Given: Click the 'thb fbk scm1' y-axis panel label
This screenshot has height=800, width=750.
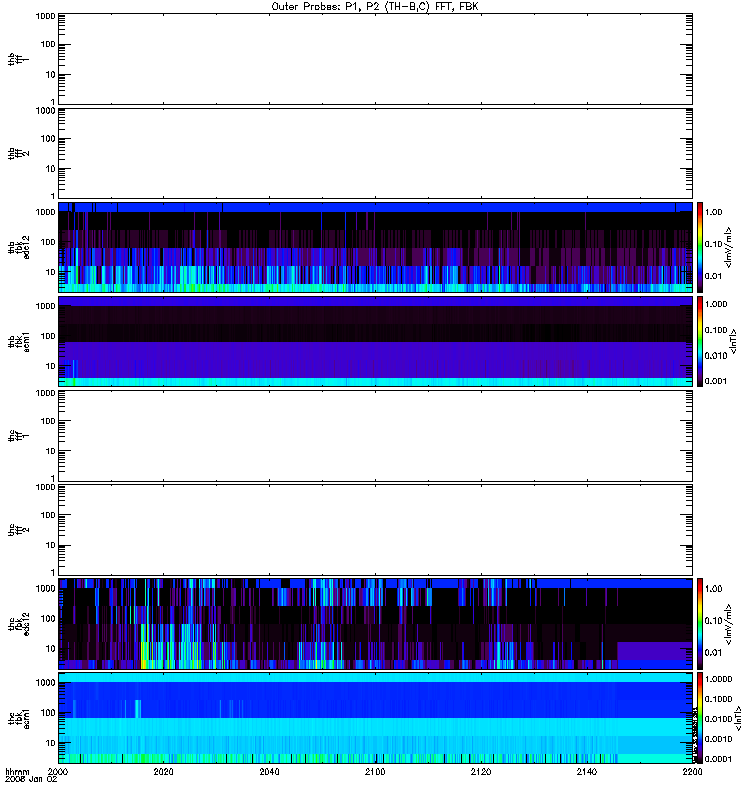Looking at the screenshot, I should 18,341.
